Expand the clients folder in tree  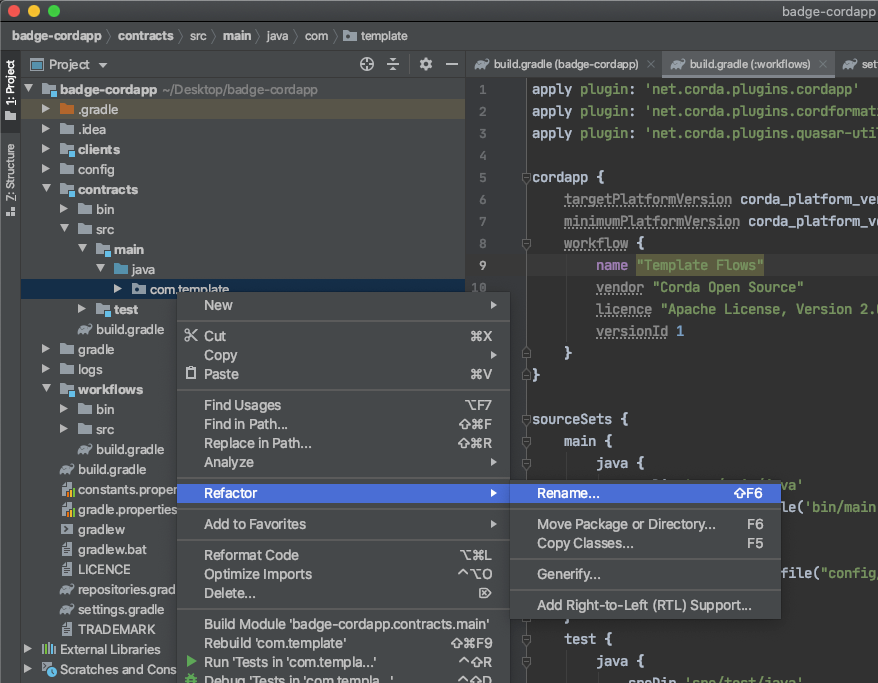46,150
